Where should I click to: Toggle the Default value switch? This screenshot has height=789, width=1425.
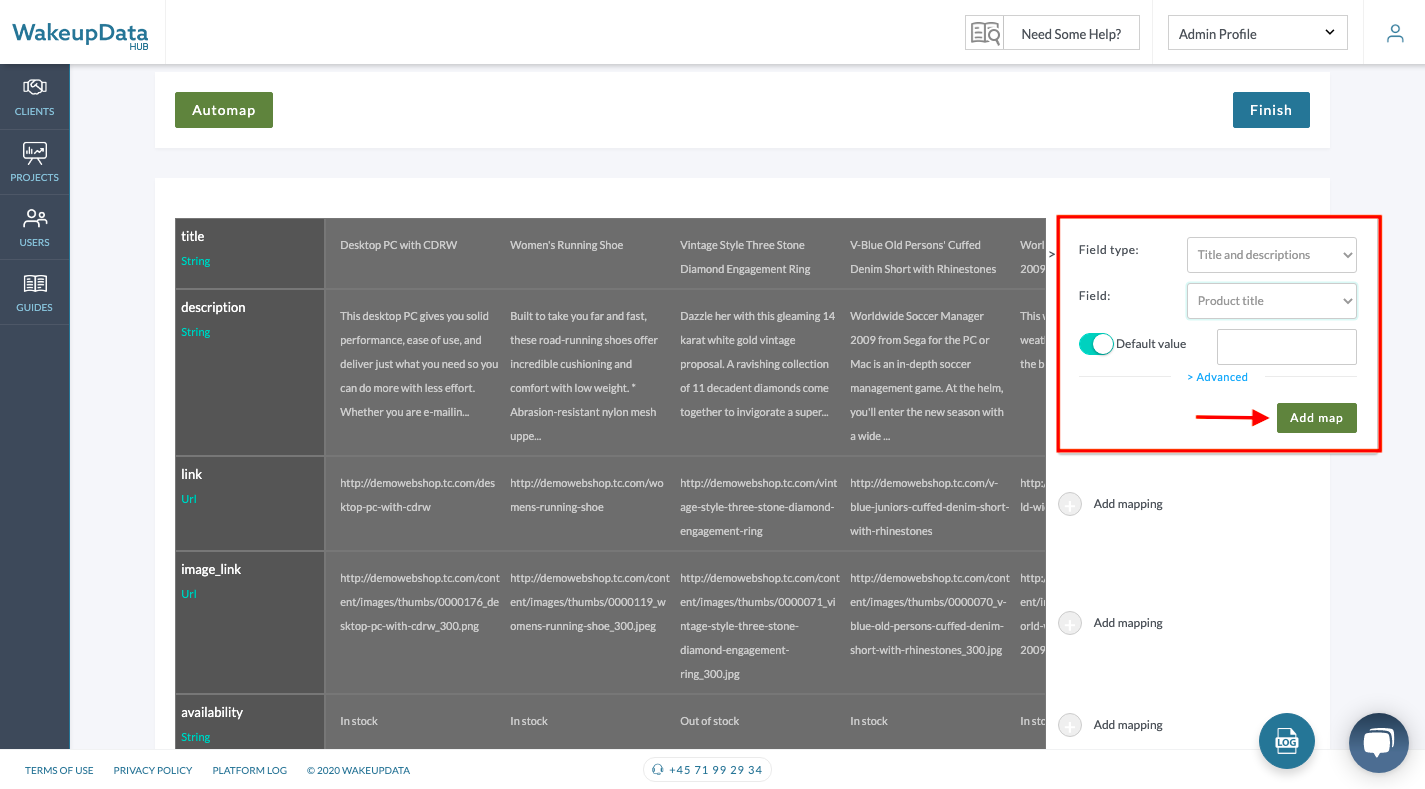tap(1096, 344)
